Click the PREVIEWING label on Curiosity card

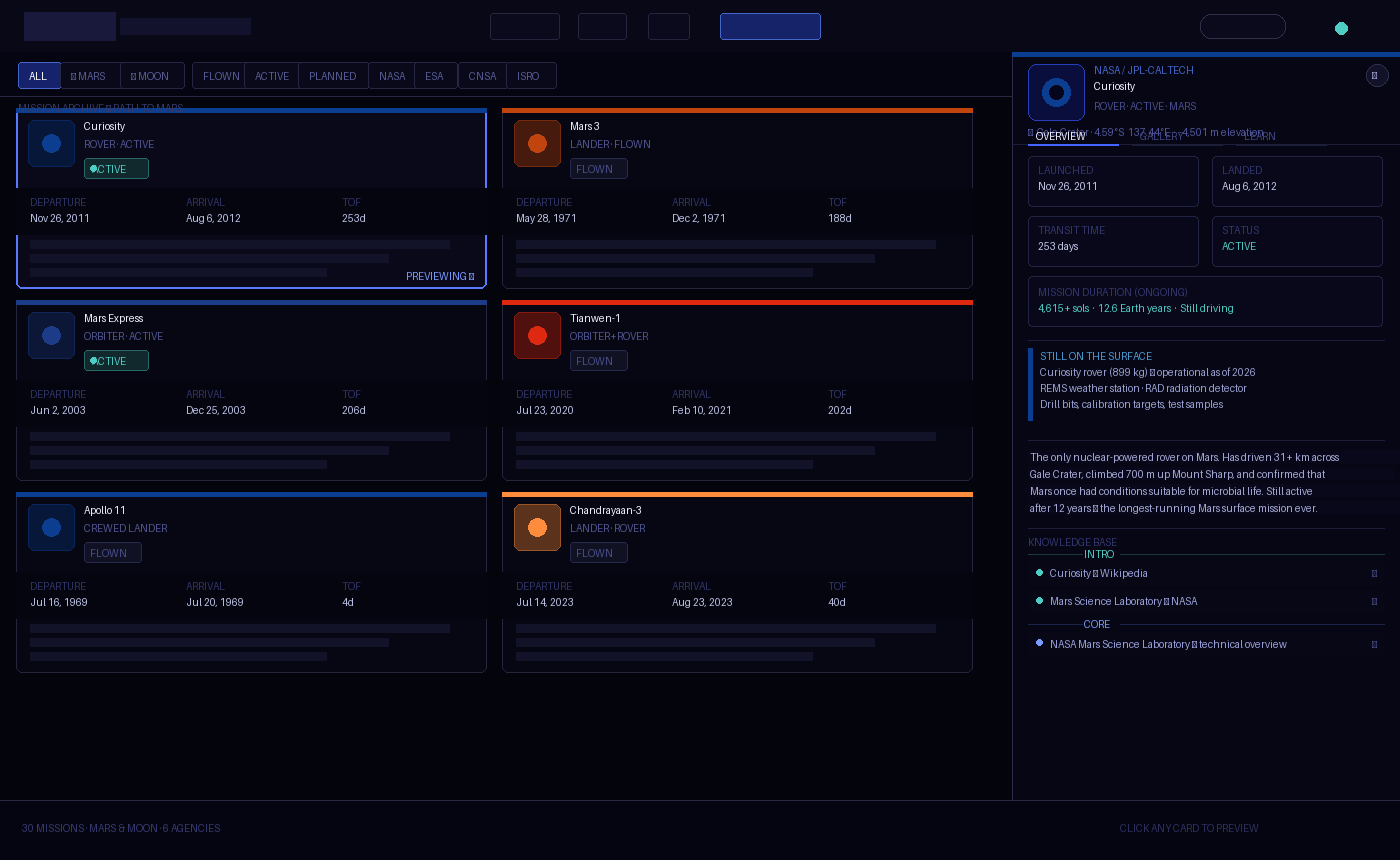pyautogui.click(x=440, y=276)
